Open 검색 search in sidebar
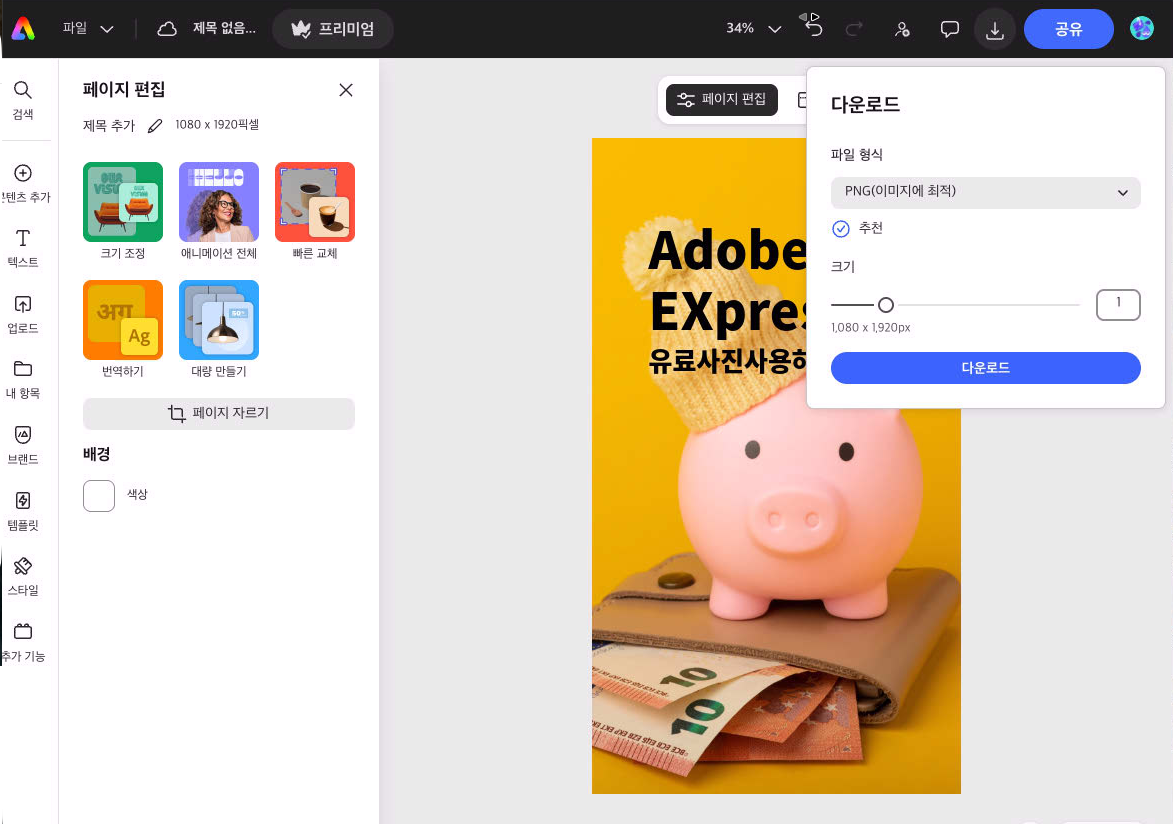This screenshot has width=1173, height=824. [x=23, y=100]
